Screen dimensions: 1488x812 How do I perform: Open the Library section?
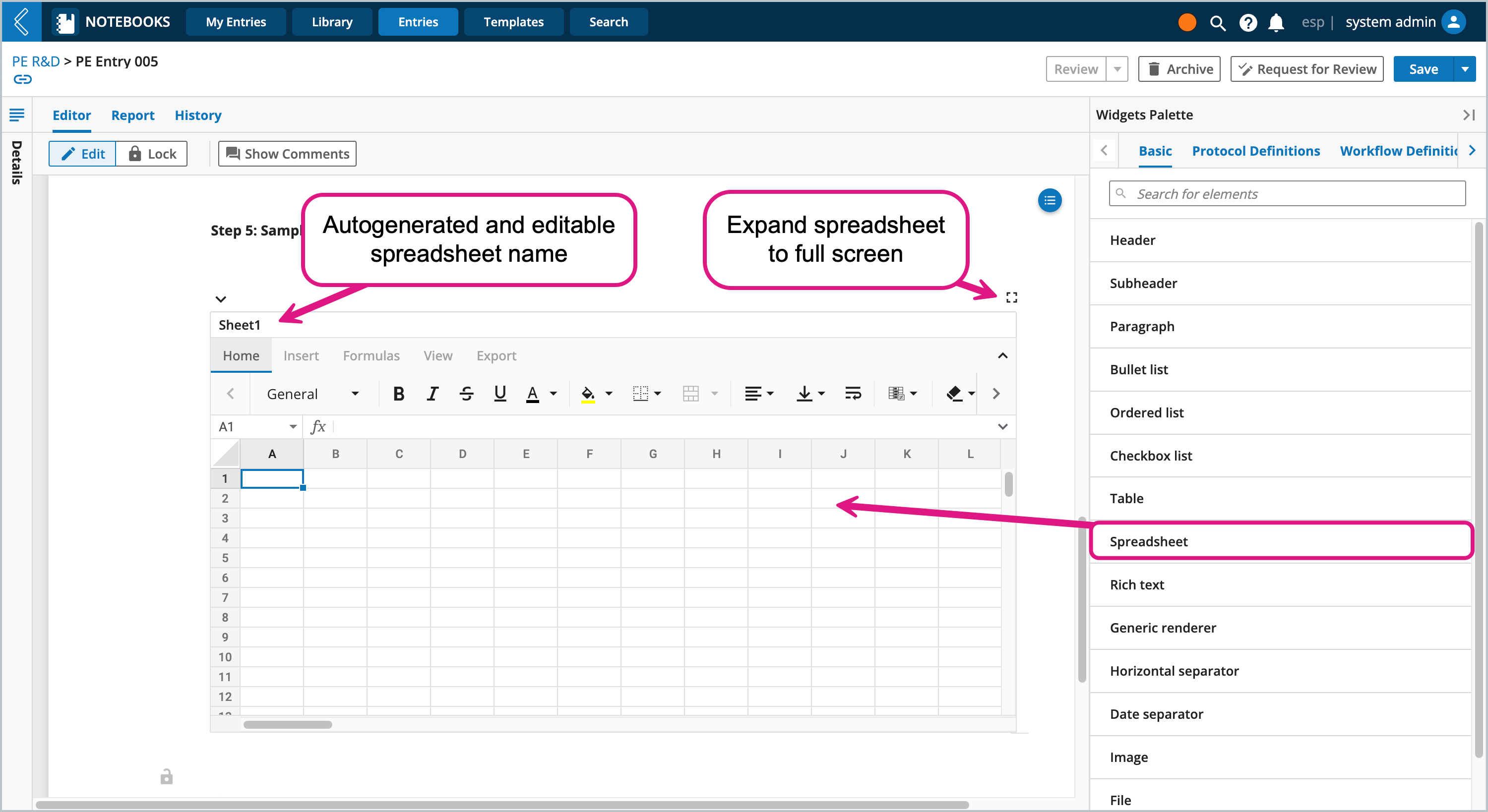(331, 22)
